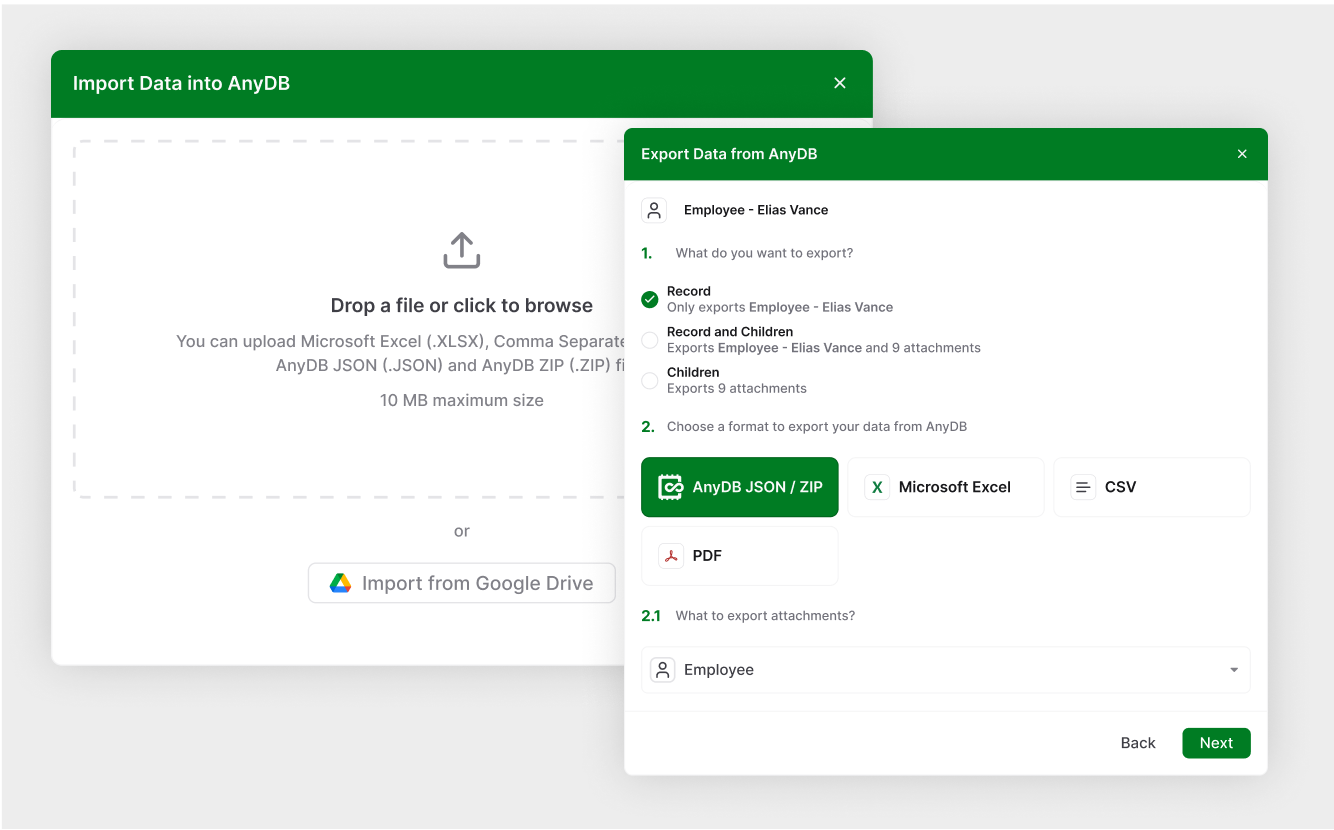Click the Employee person icon beside Elias Vance
This screenshot has width=1334, height=830.
(654, 210)
